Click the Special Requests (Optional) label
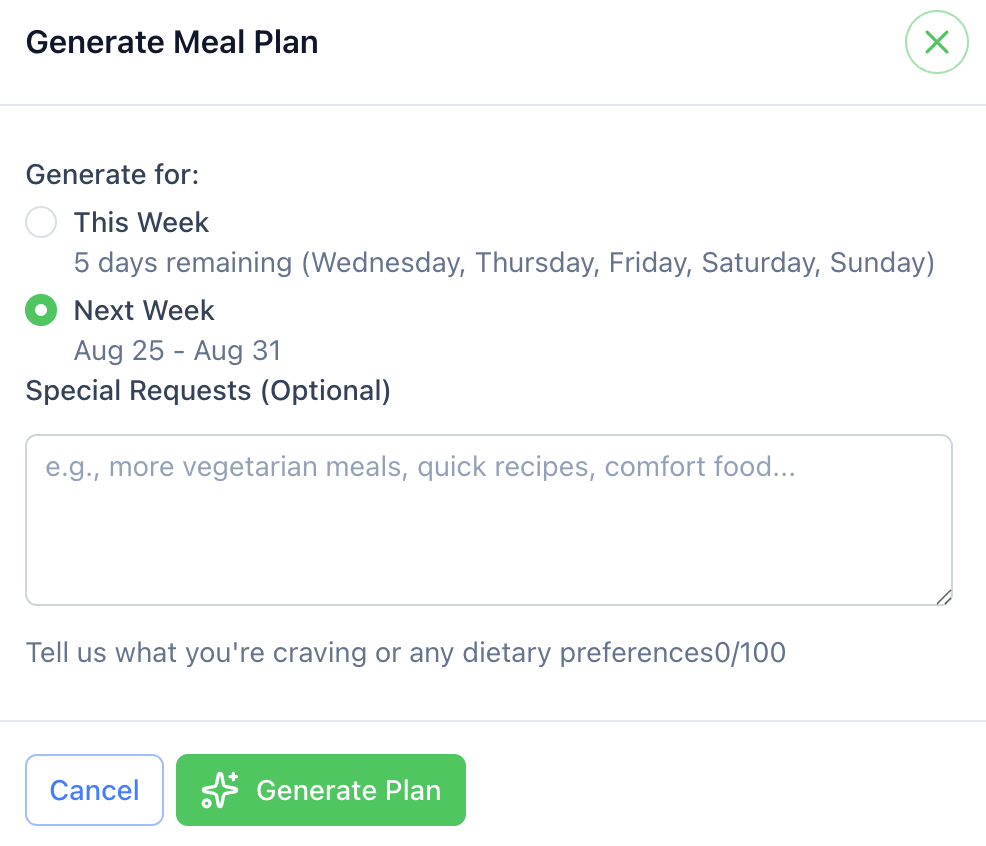 pyautogui.click(x=208, y=390)
